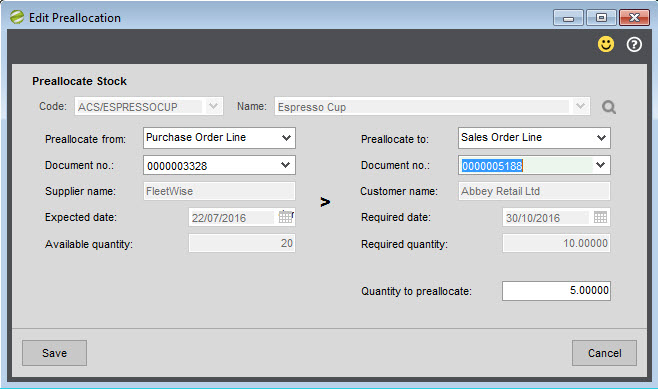658x389 pixels.
Task: Click the Supplier name FleetWise field
Action: pyautogui.click(x=219, y=191)
